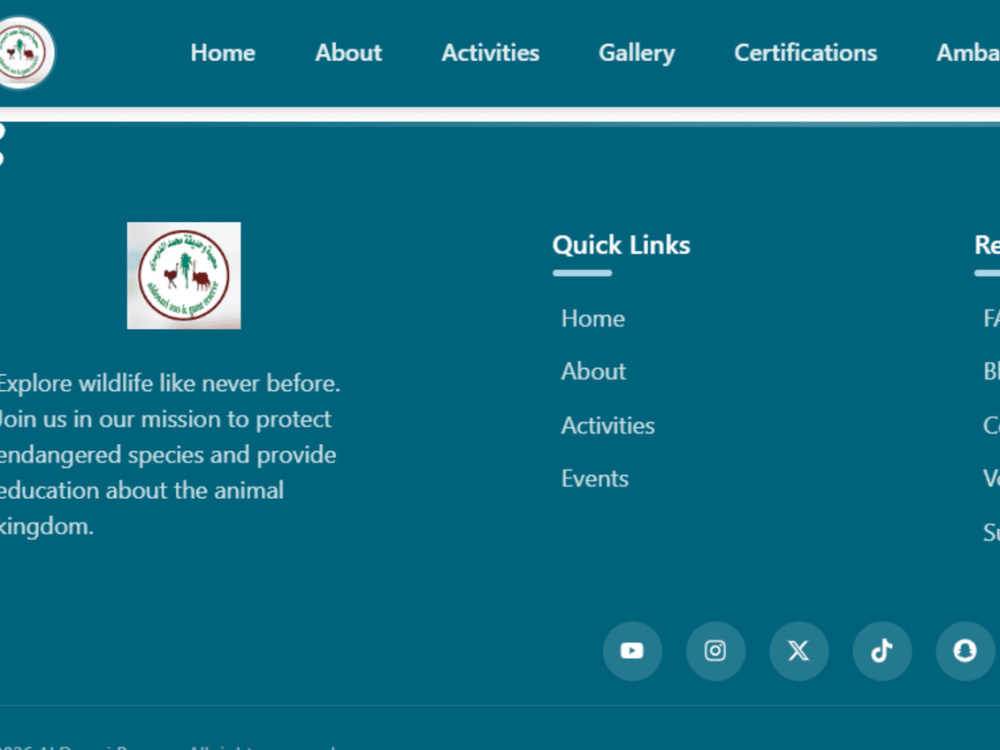Open the X (Twitter) social icon

coord(798,651)
